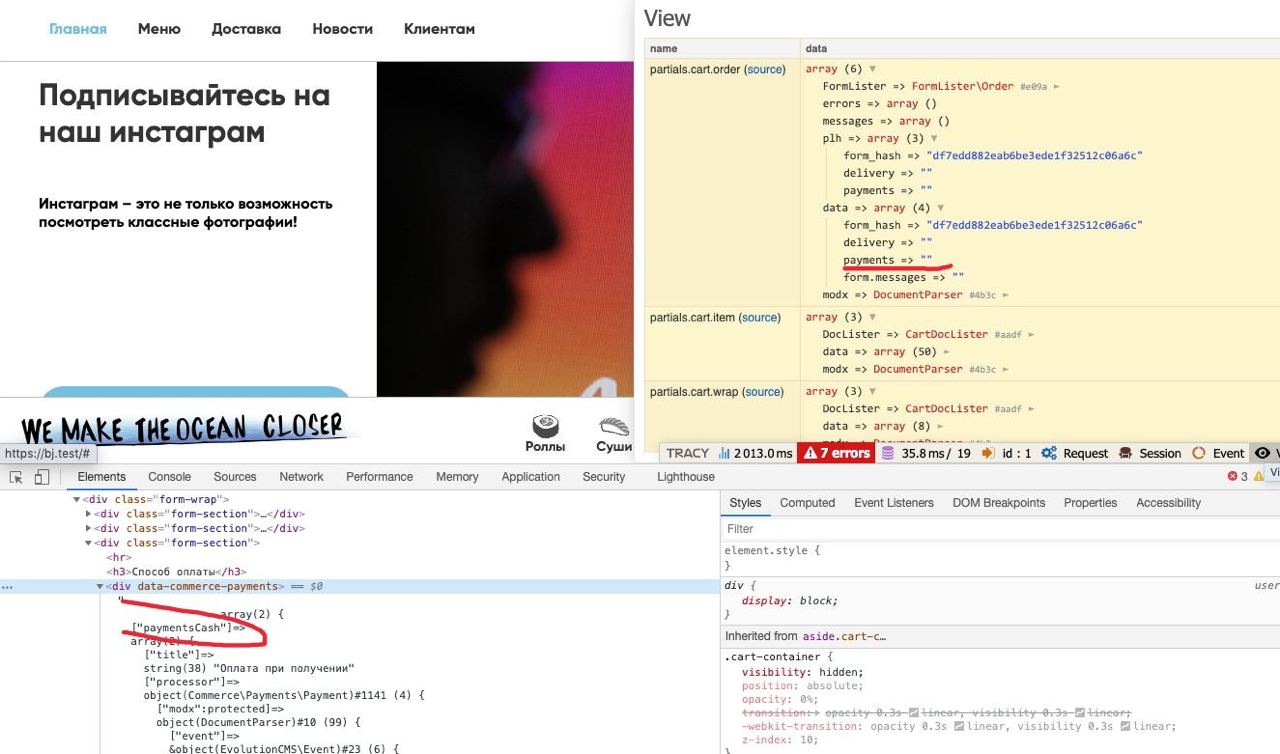Click the Роллы category label
1280x754 pixels.
pos(545,447)
